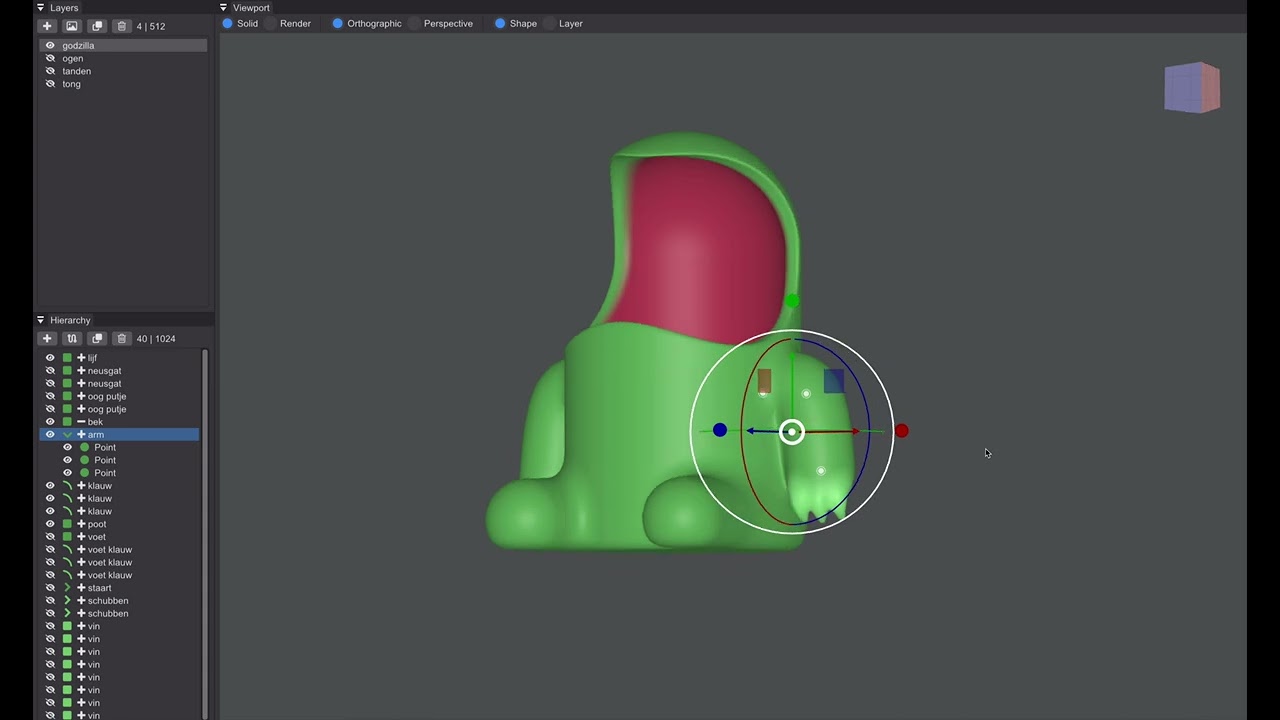This screenshot has width=1280, height=720.
Task: Hide the godzilla layer
Action: (50, 45)
